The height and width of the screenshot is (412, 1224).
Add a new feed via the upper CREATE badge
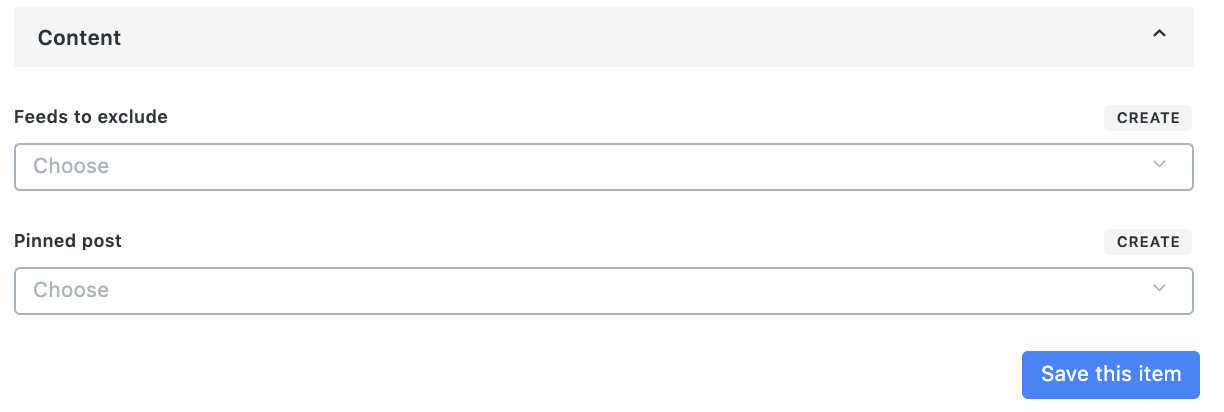point(1148,118)
